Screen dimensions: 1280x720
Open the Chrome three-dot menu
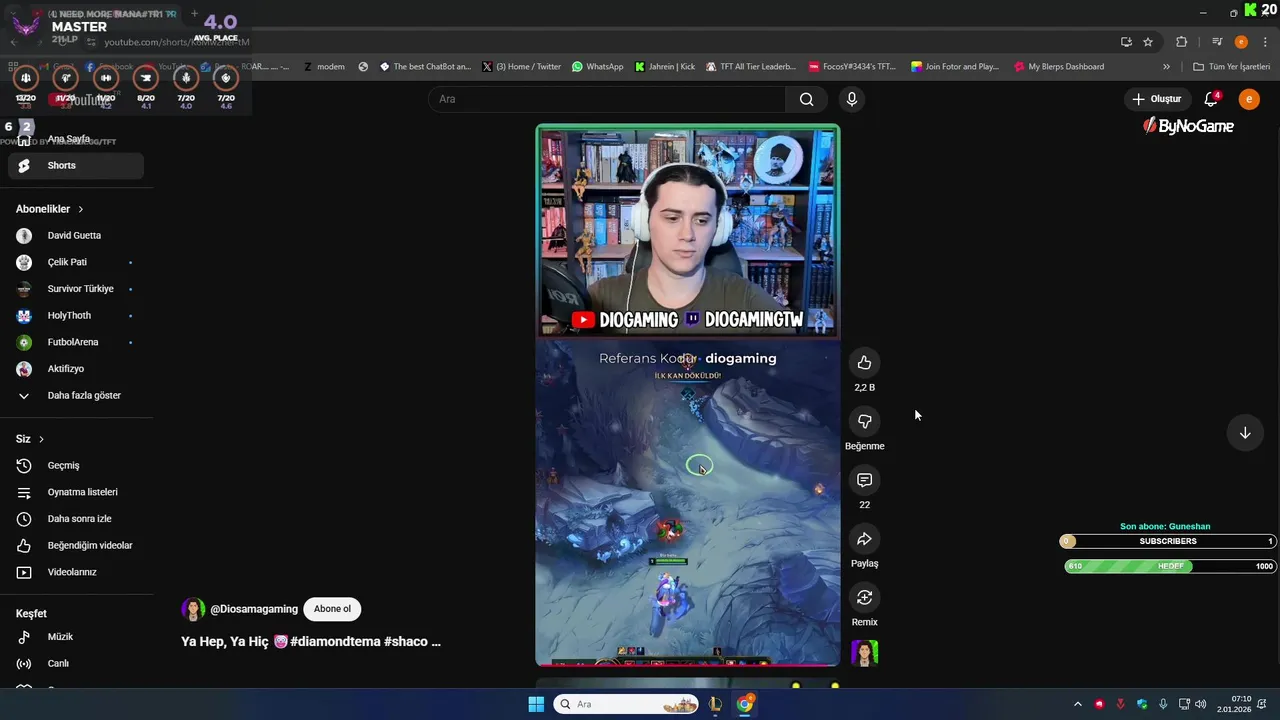coord(1266,42)
